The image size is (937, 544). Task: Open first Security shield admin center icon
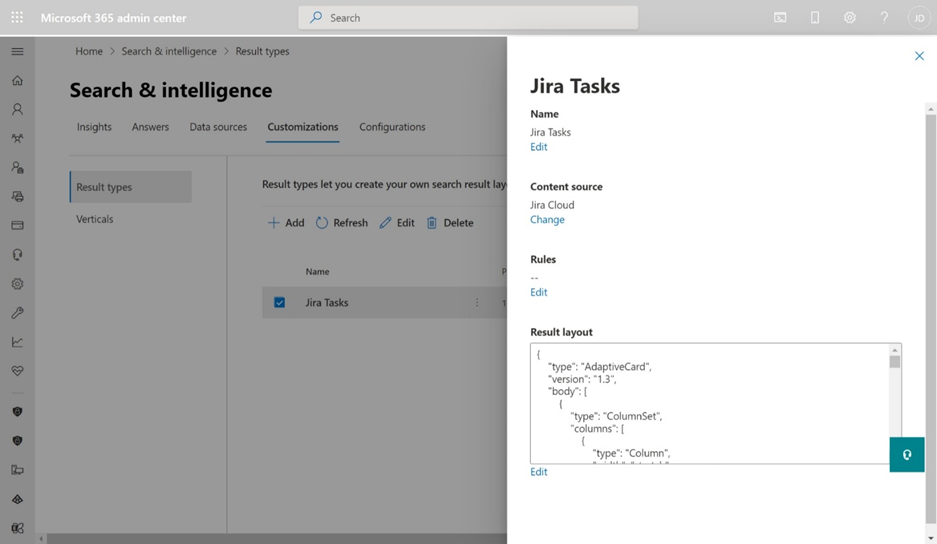[x=17, y=411]
